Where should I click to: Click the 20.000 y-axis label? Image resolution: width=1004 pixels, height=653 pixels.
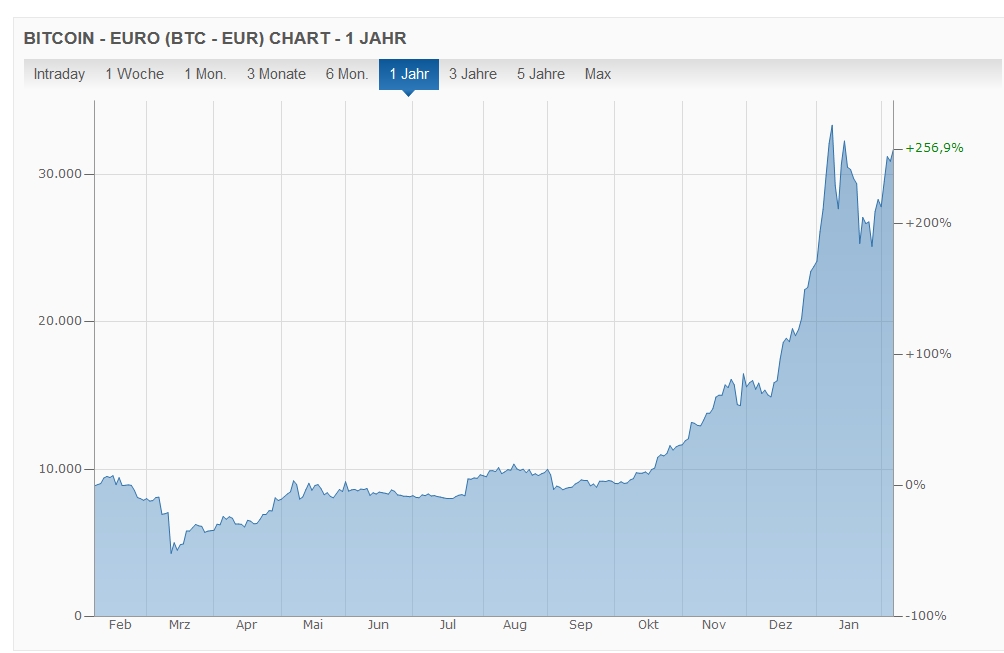(60, 321)
